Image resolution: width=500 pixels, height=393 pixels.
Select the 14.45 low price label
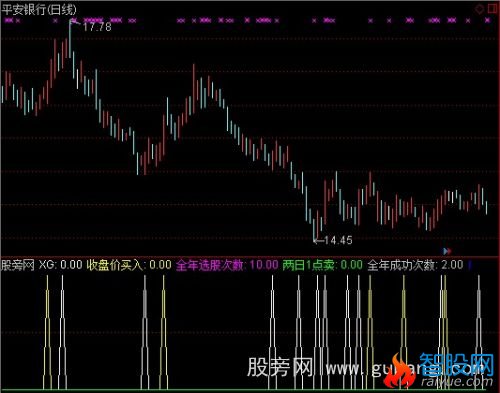pos(338,240)
